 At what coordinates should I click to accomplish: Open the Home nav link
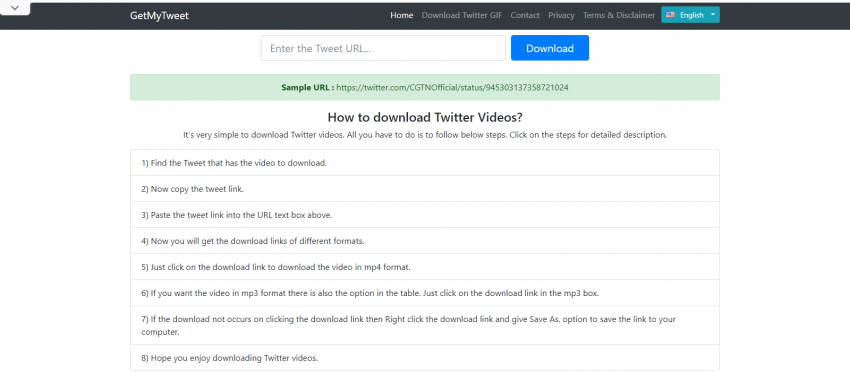[402, 15]
